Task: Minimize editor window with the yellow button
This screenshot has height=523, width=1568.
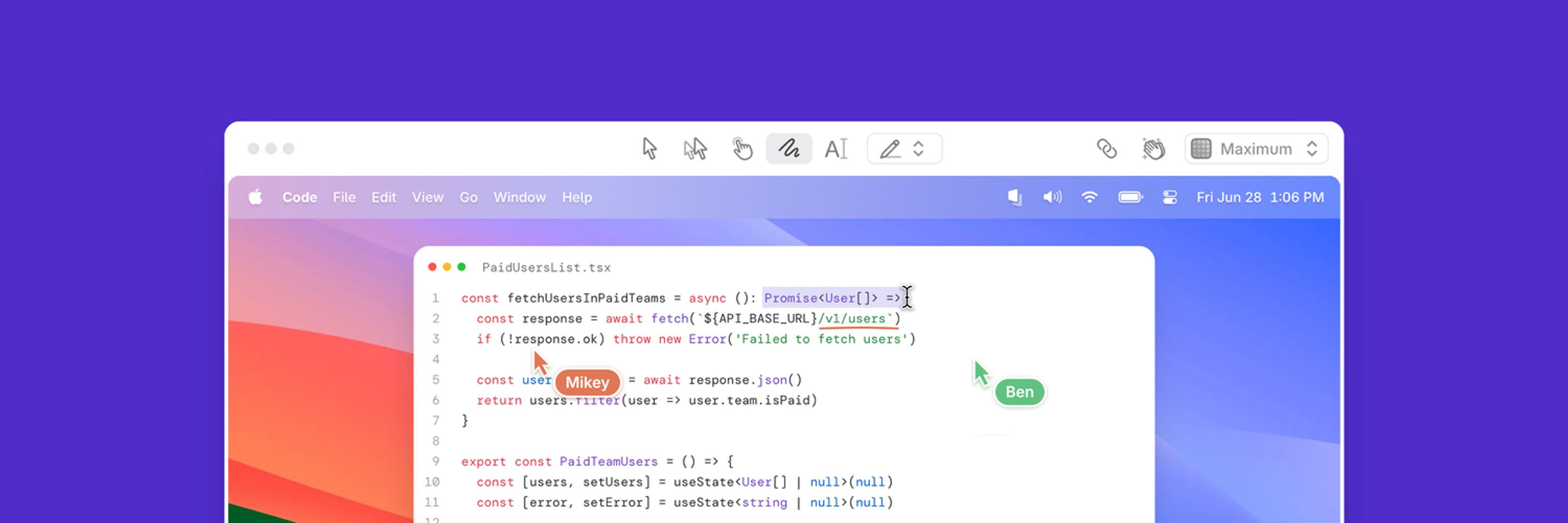Action: (x=447, y=267)
